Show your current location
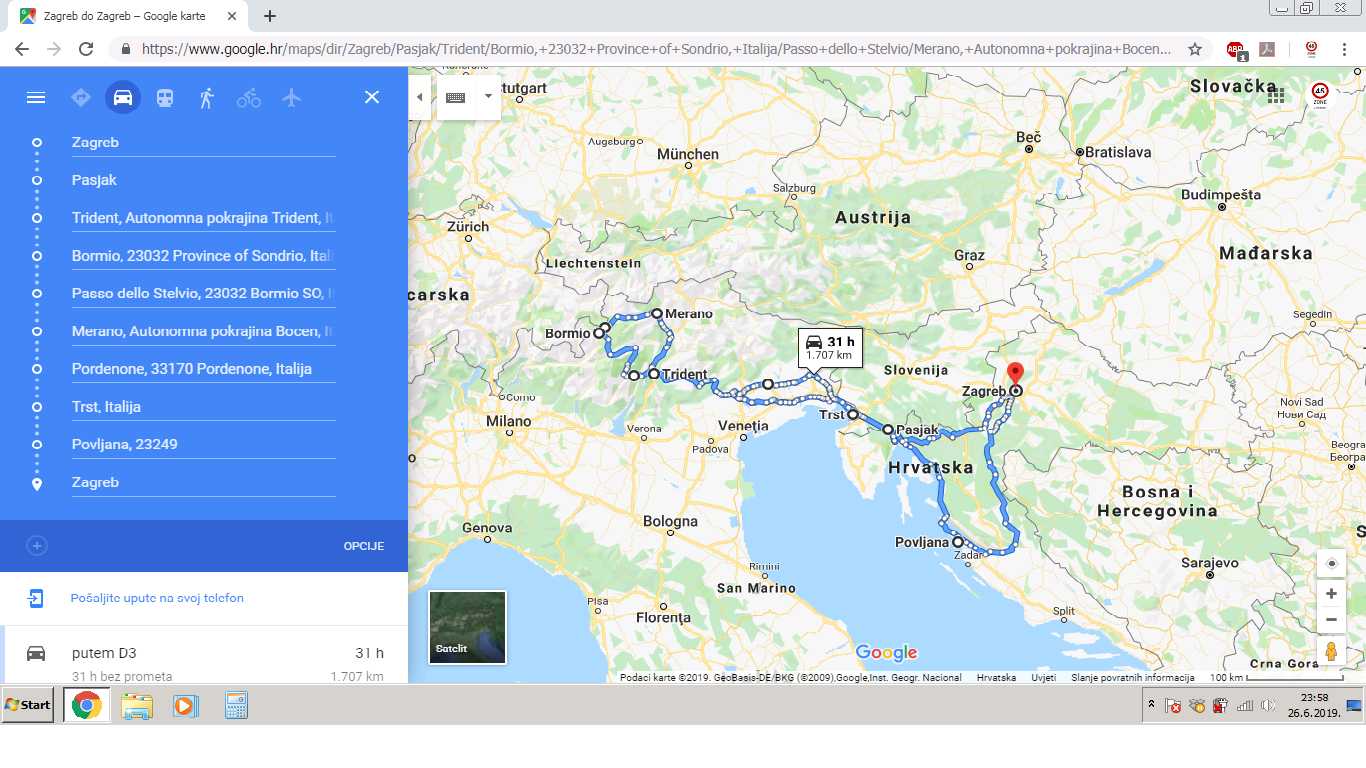The width and height of the screenshot is (1366, 768). click(1331, 563)
